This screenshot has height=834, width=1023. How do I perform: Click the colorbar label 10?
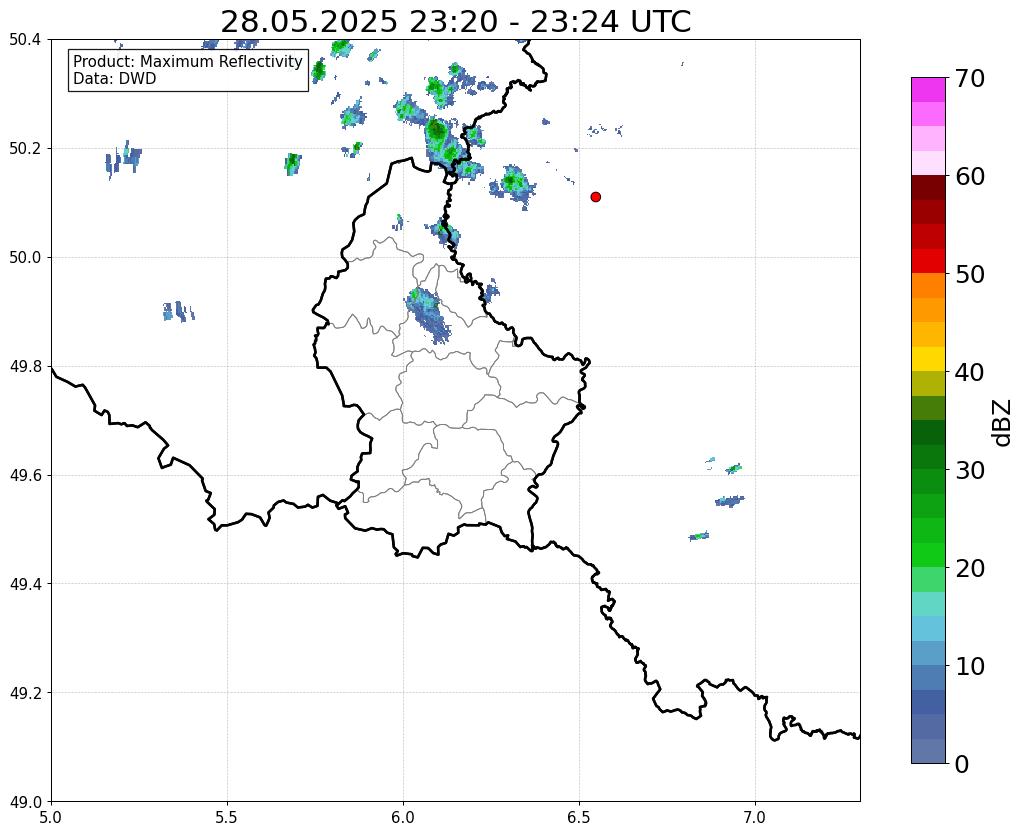click(x=970, y=666)
